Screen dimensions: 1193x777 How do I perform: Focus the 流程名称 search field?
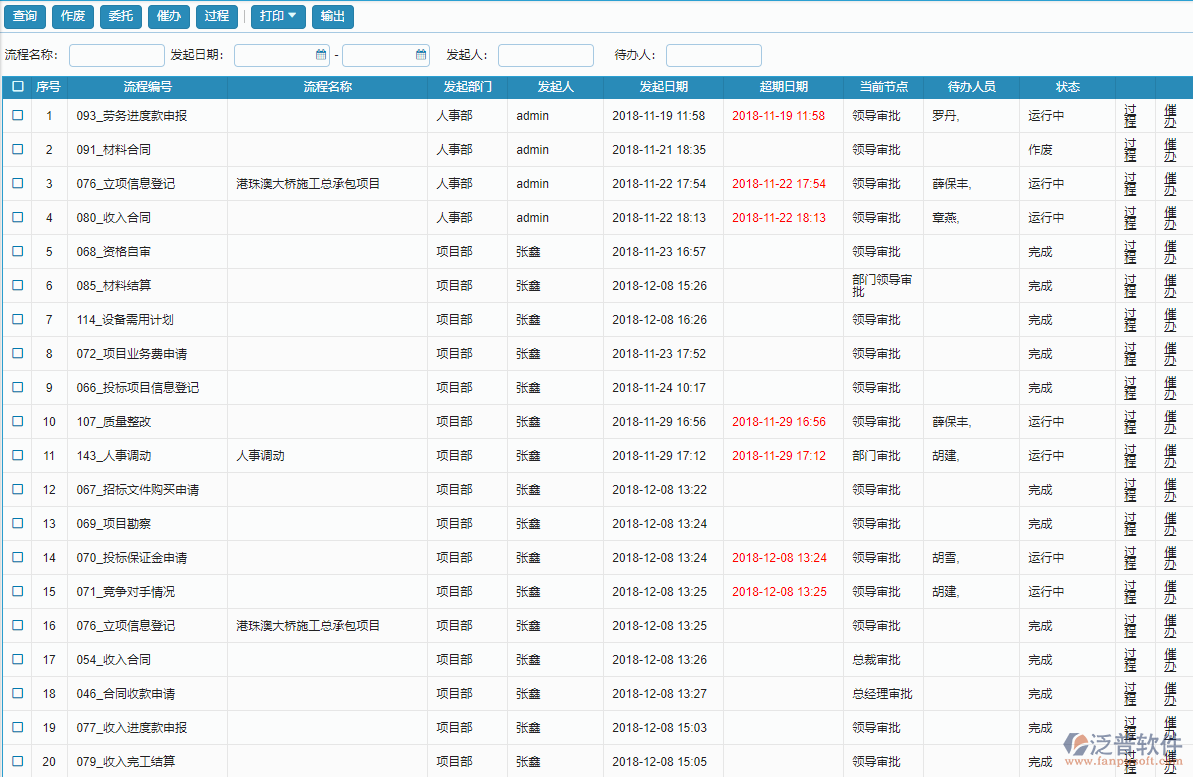click(x=117, y=56)
